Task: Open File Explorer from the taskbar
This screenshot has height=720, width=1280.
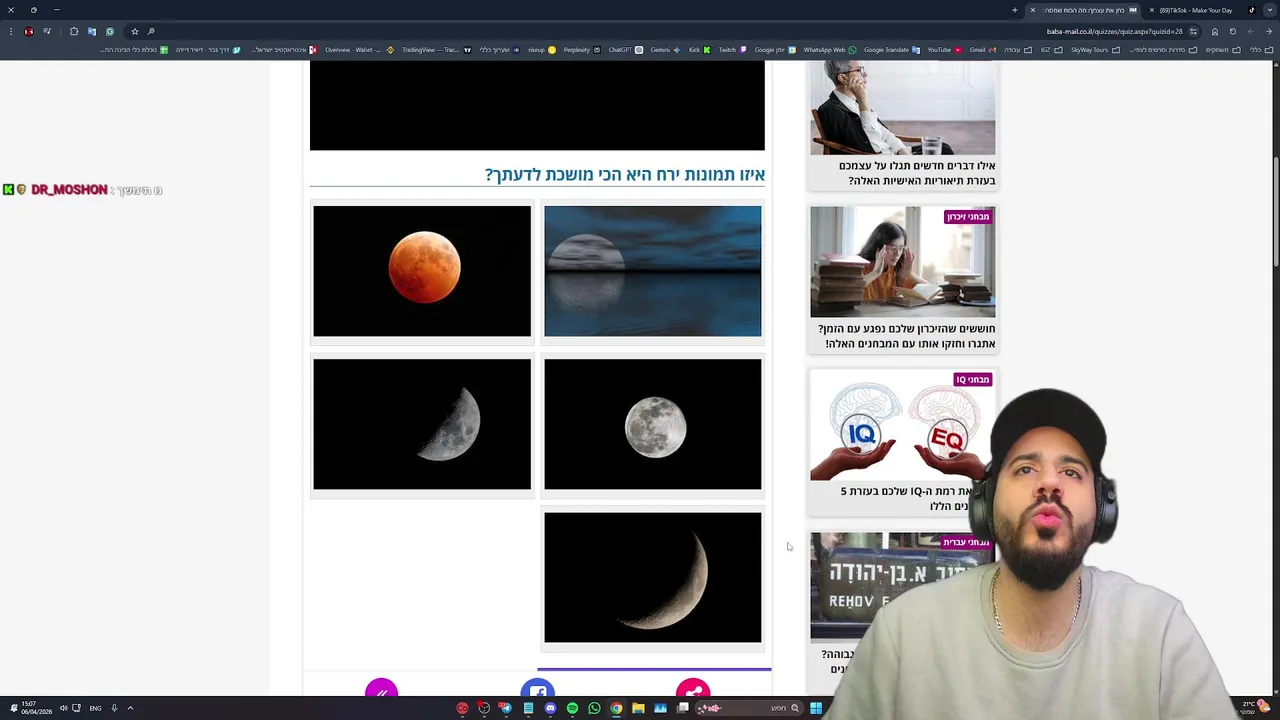Action: tap(638, 708)
